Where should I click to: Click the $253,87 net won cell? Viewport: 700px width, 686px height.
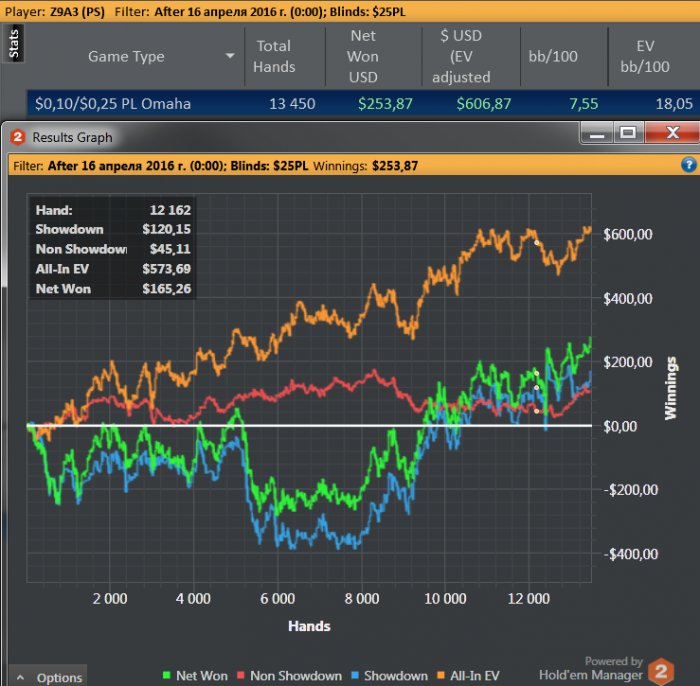[x=385, y=104]
